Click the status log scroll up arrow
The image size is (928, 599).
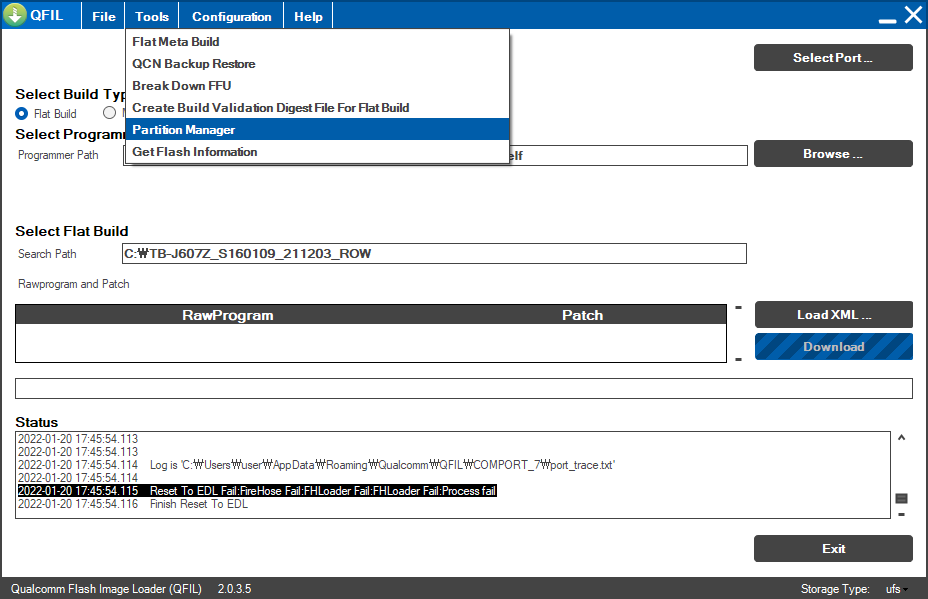pos(901,437)
